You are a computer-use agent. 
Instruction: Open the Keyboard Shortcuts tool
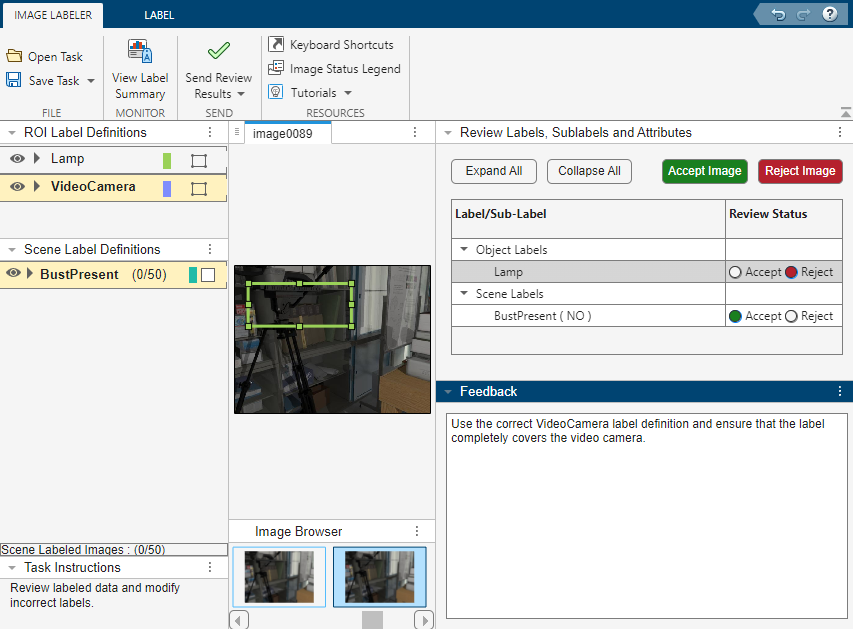point(334,44)
